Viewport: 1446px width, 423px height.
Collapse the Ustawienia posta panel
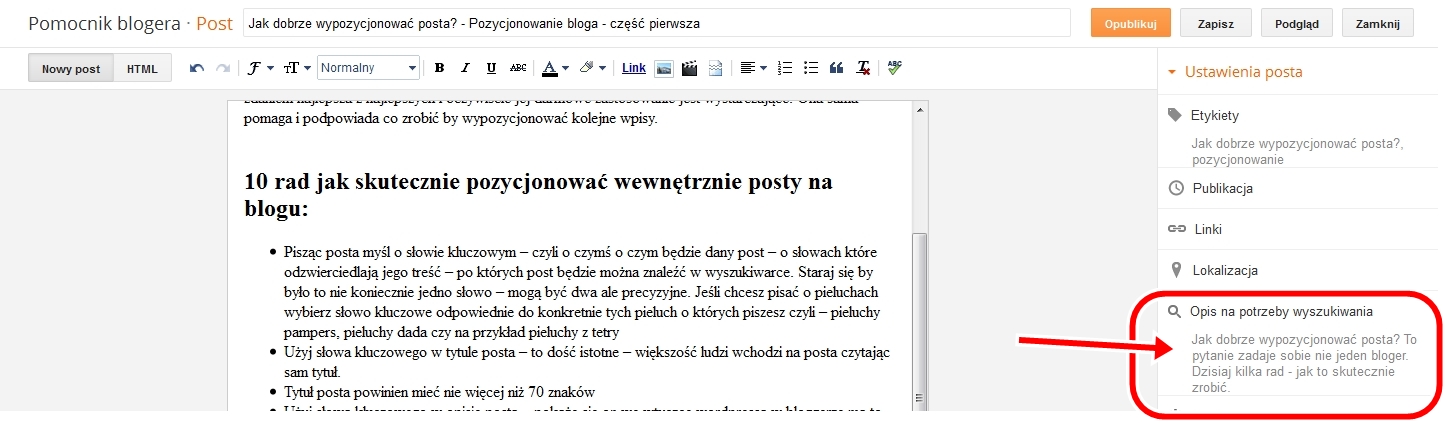(x=1235, y=72)
